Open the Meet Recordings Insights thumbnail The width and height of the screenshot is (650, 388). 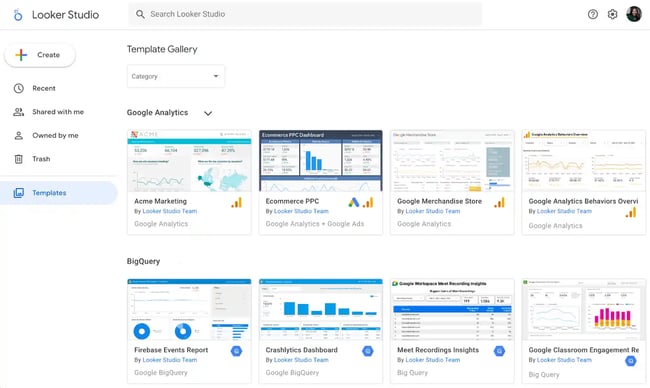click(x=452, y=310)
